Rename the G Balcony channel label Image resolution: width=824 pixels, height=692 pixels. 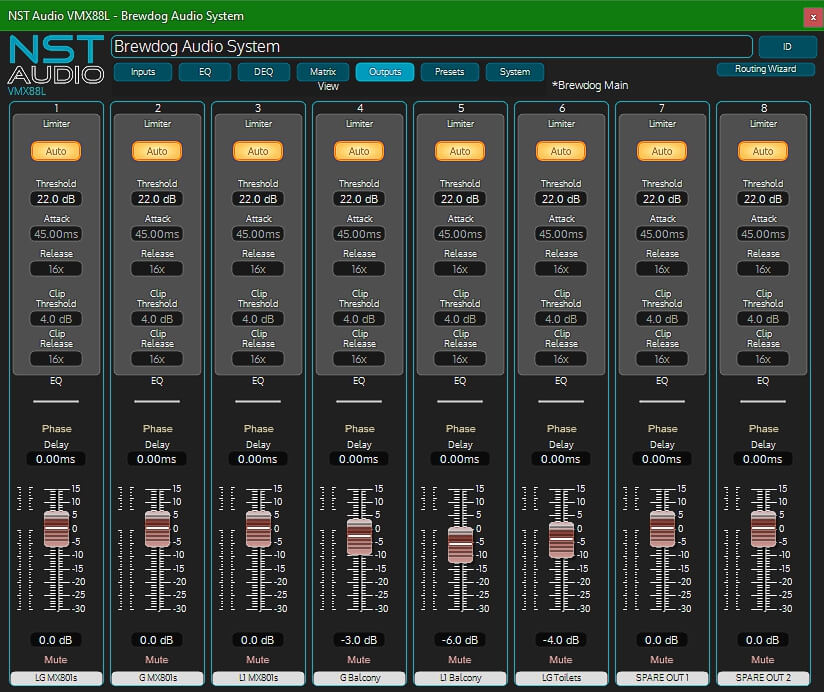point(359,678)
